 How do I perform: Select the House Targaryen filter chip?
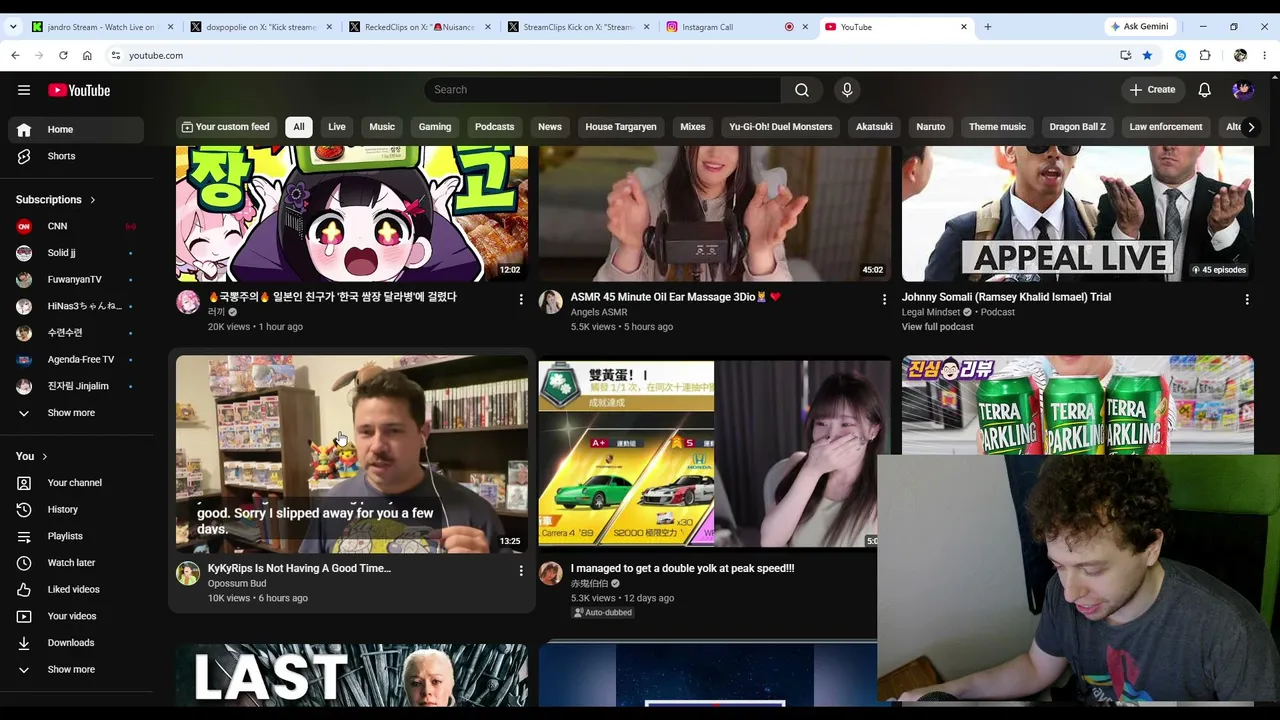click(621, 127)
